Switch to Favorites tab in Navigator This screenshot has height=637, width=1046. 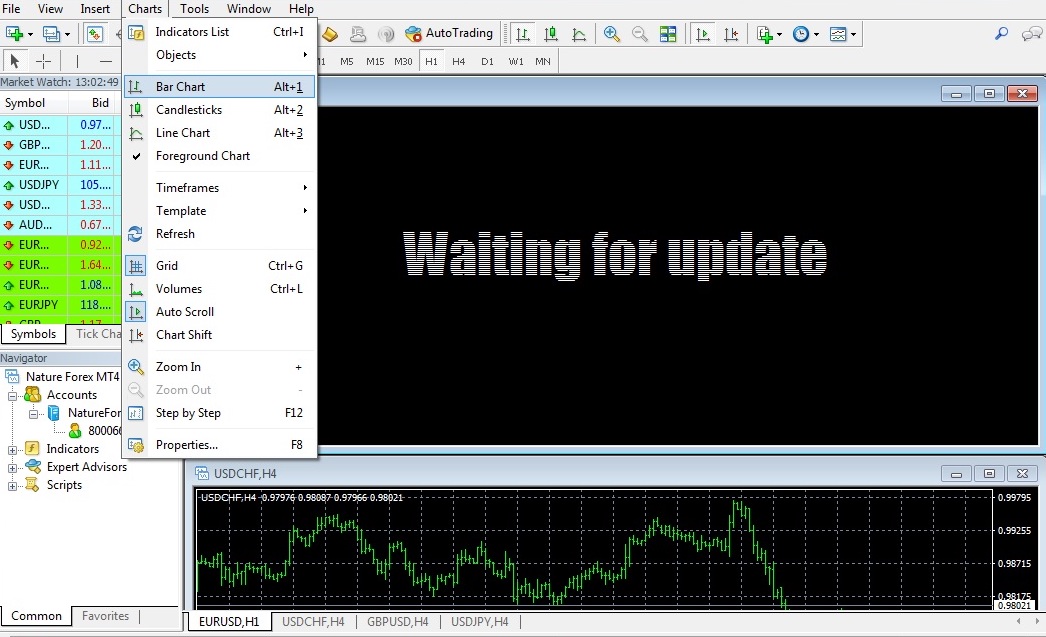click(105, 616)
